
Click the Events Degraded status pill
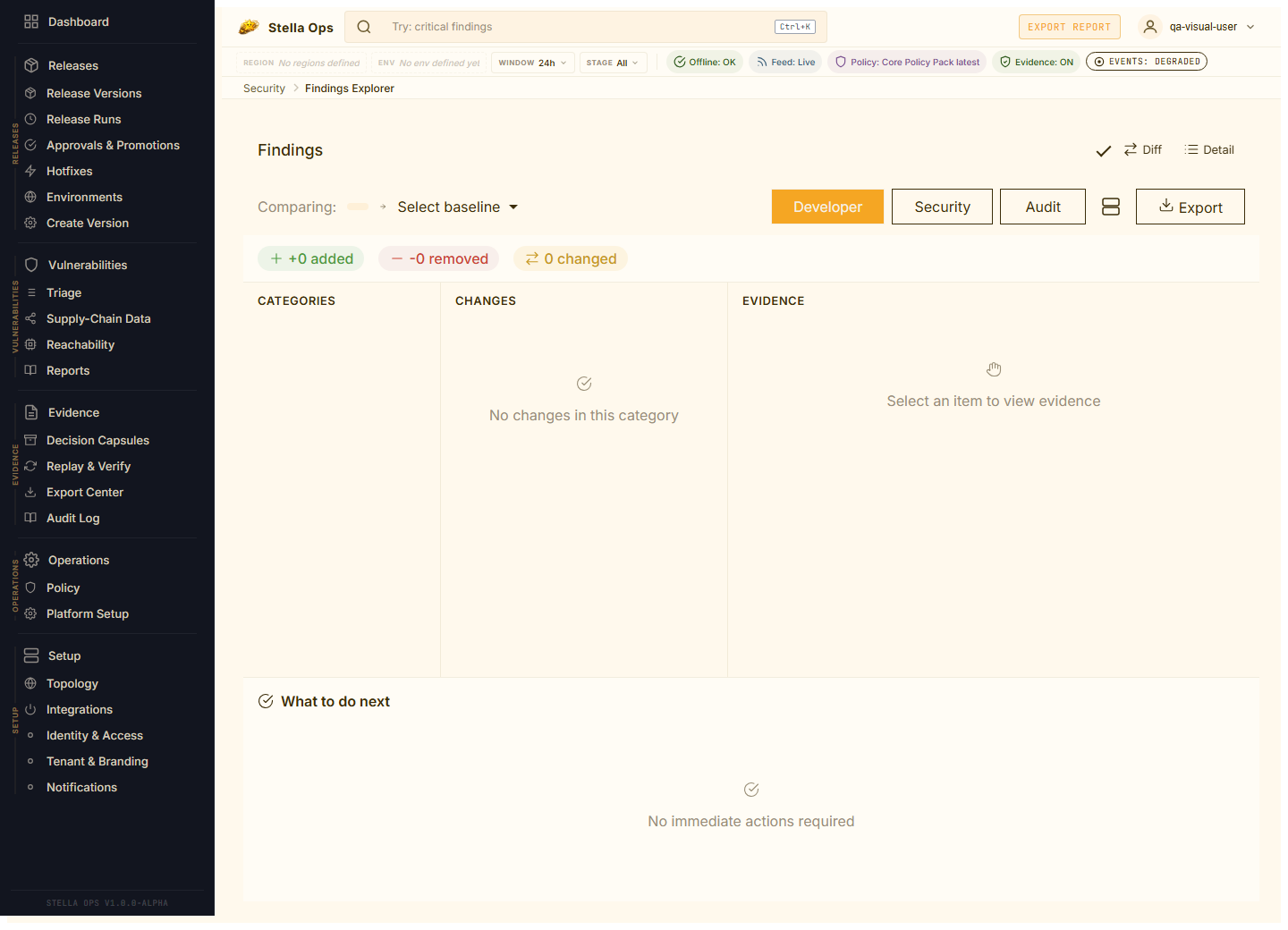tap(1146, 62)
